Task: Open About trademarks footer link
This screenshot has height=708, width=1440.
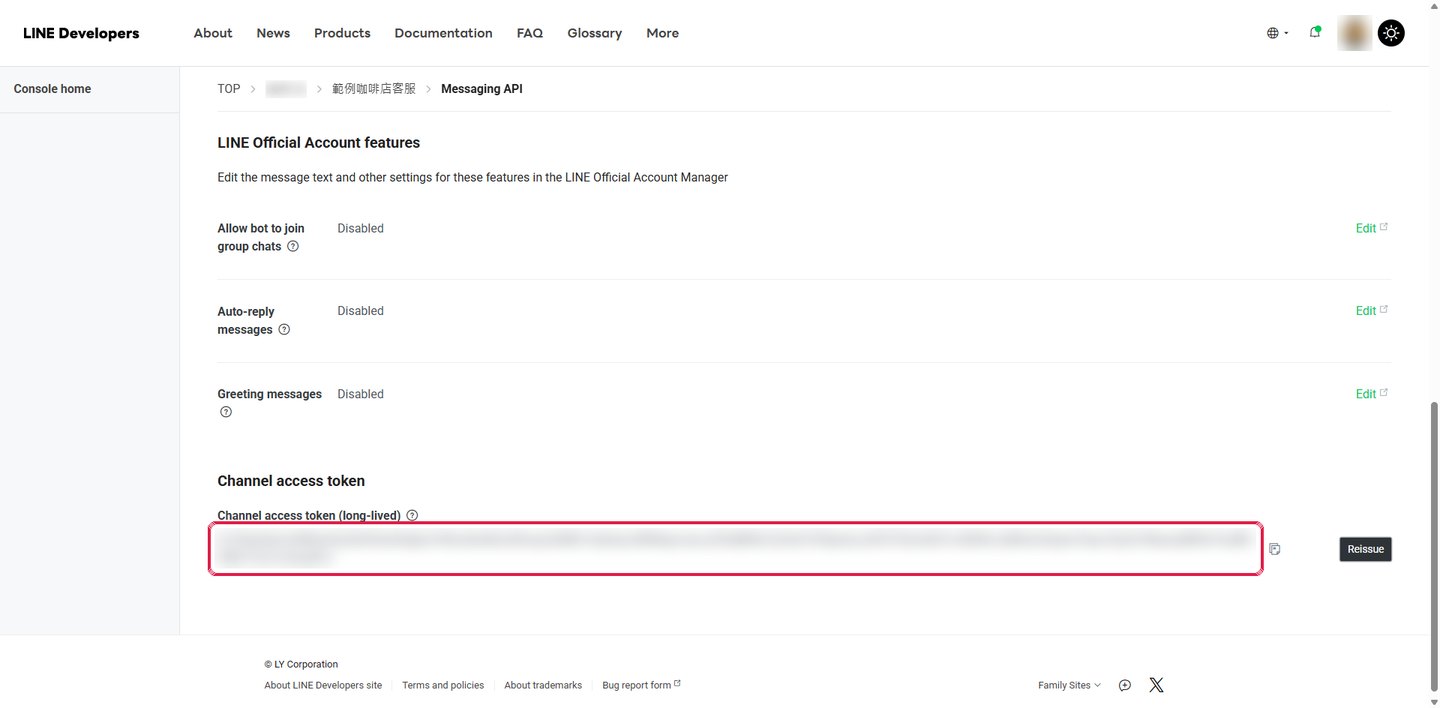Action: 543,685
